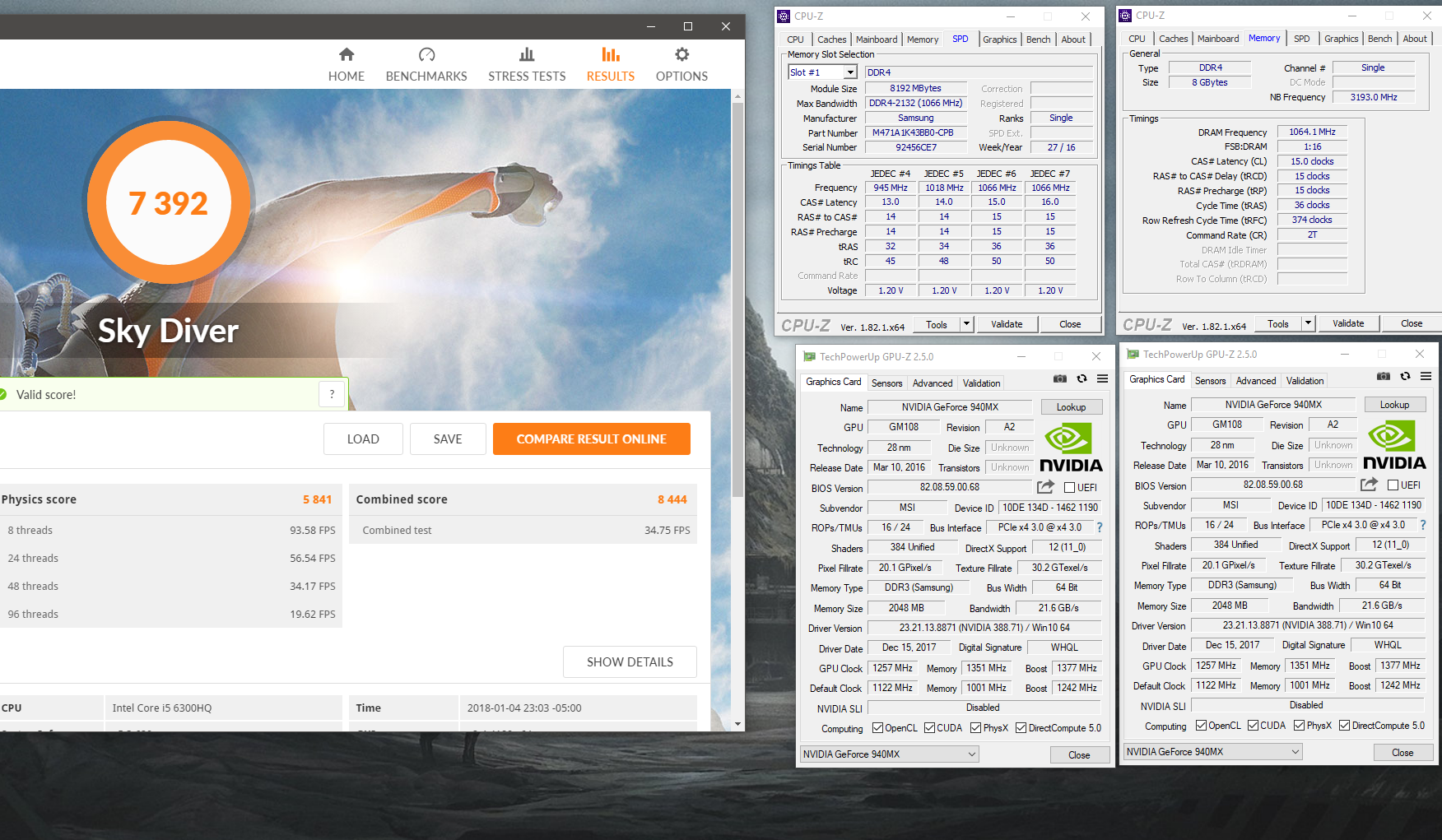Click the LOAD button in 3DMark
The width and height of the screenshot is (1442, 840).
[363, 439]
